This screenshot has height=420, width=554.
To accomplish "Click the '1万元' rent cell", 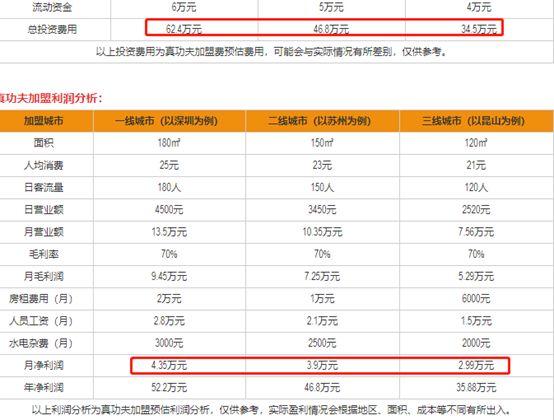I will coord(322,298).
